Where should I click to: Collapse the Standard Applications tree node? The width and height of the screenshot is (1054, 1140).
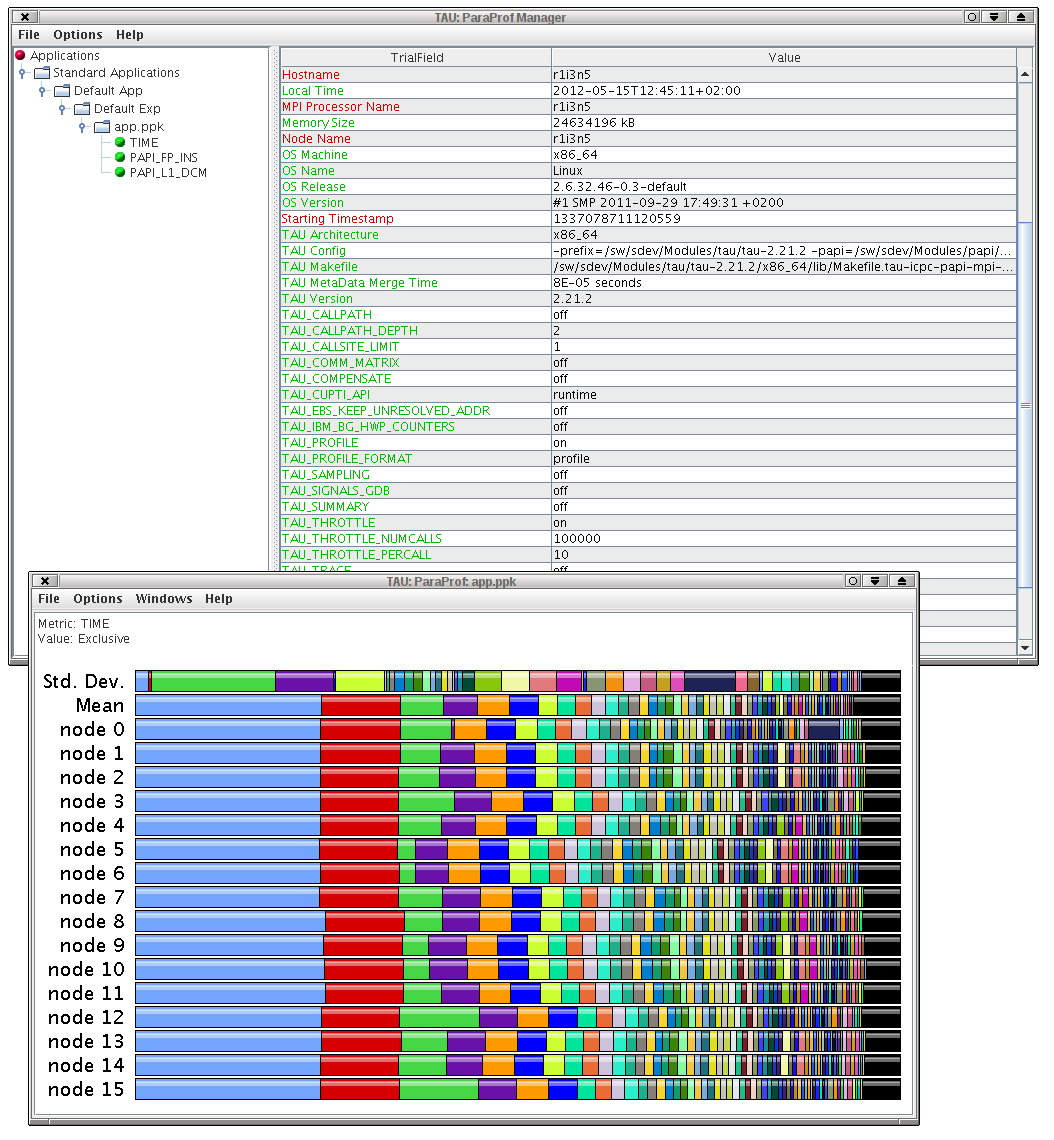click(23, 73)
